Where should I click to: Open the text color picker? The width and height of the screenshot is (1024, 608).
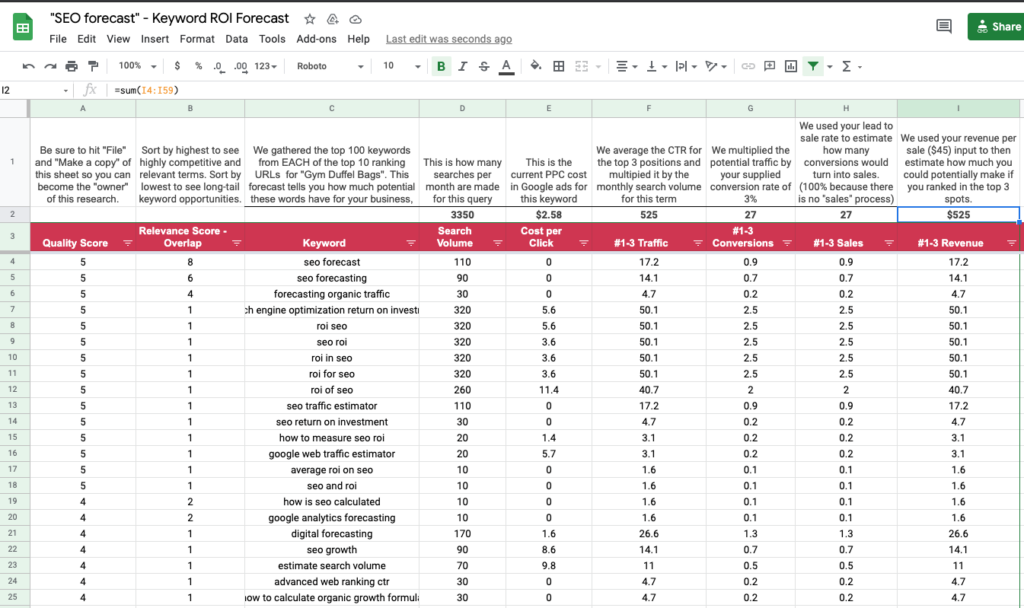[x=506, y=67]
